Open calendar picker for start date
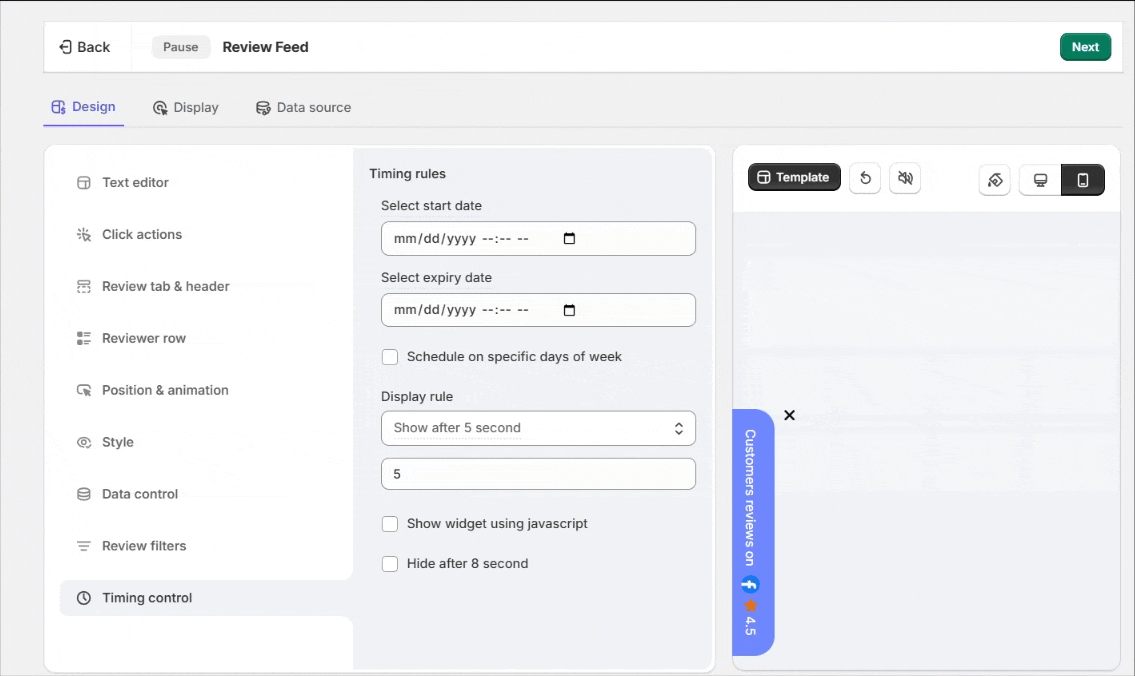 (x=570, y=239)
